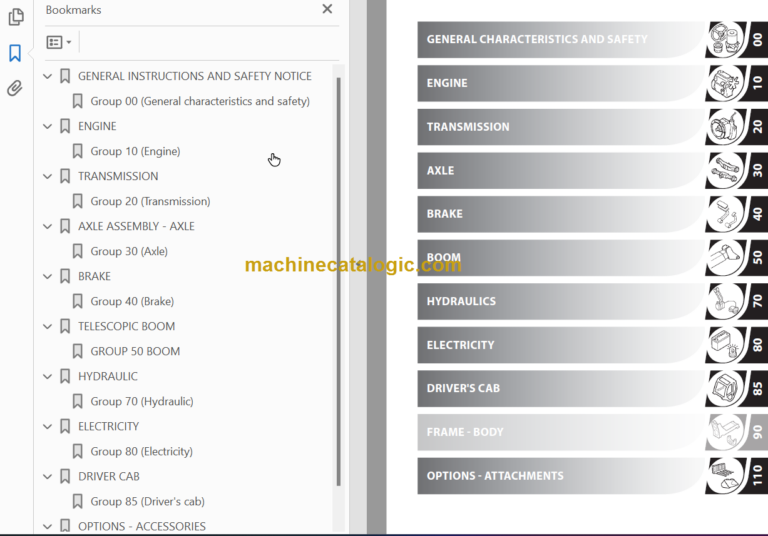Click the battery illustration icon for group 80
Viewport: 768px width, 536px height.
point(725,345)
